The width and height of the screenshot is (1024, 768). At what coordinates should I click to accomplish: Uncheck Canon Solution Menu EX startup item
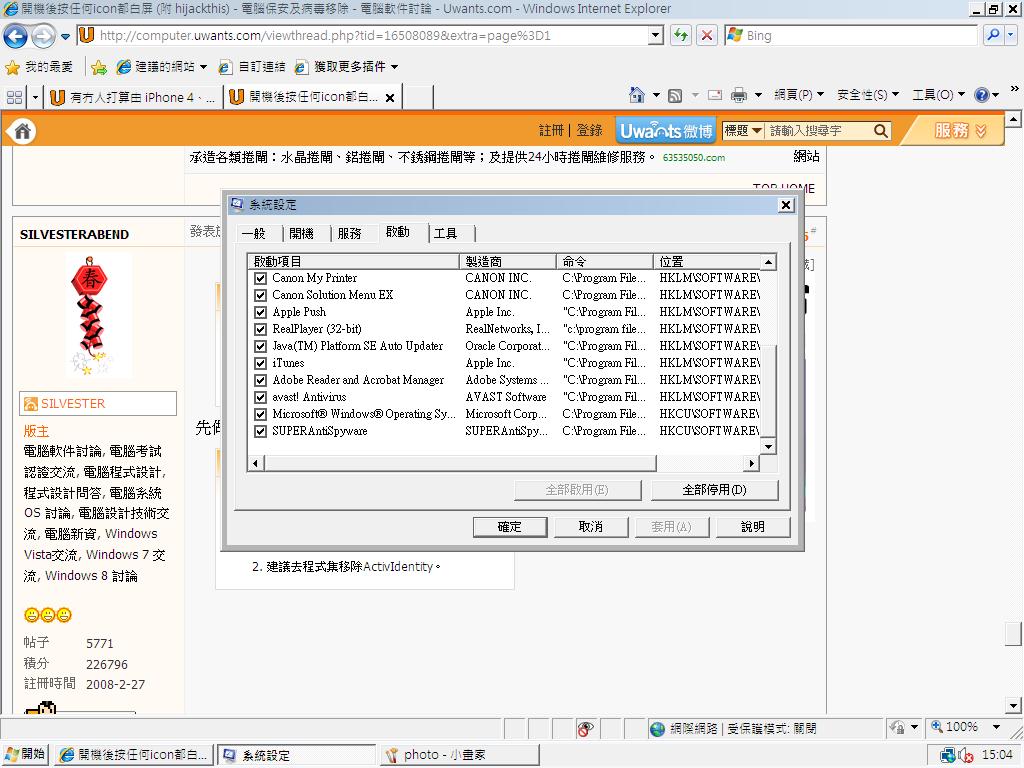(x=260, y=295)
